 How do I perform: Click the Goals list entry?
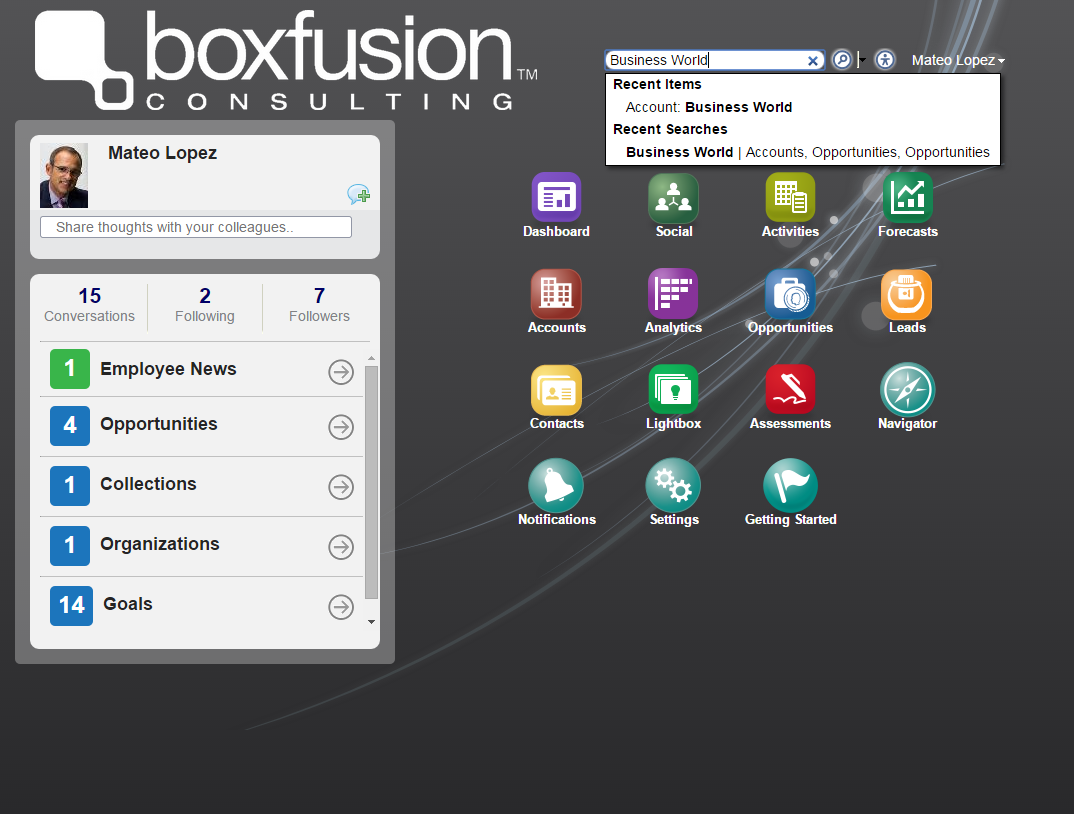(201, 606)
